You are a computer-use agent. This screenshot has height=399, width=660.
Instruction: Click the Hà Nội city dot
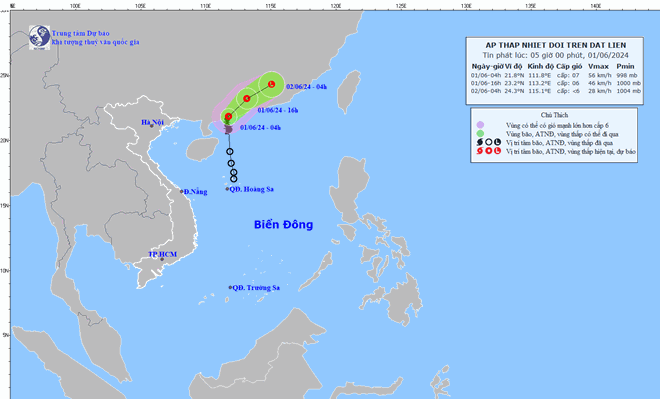point(152,126)
